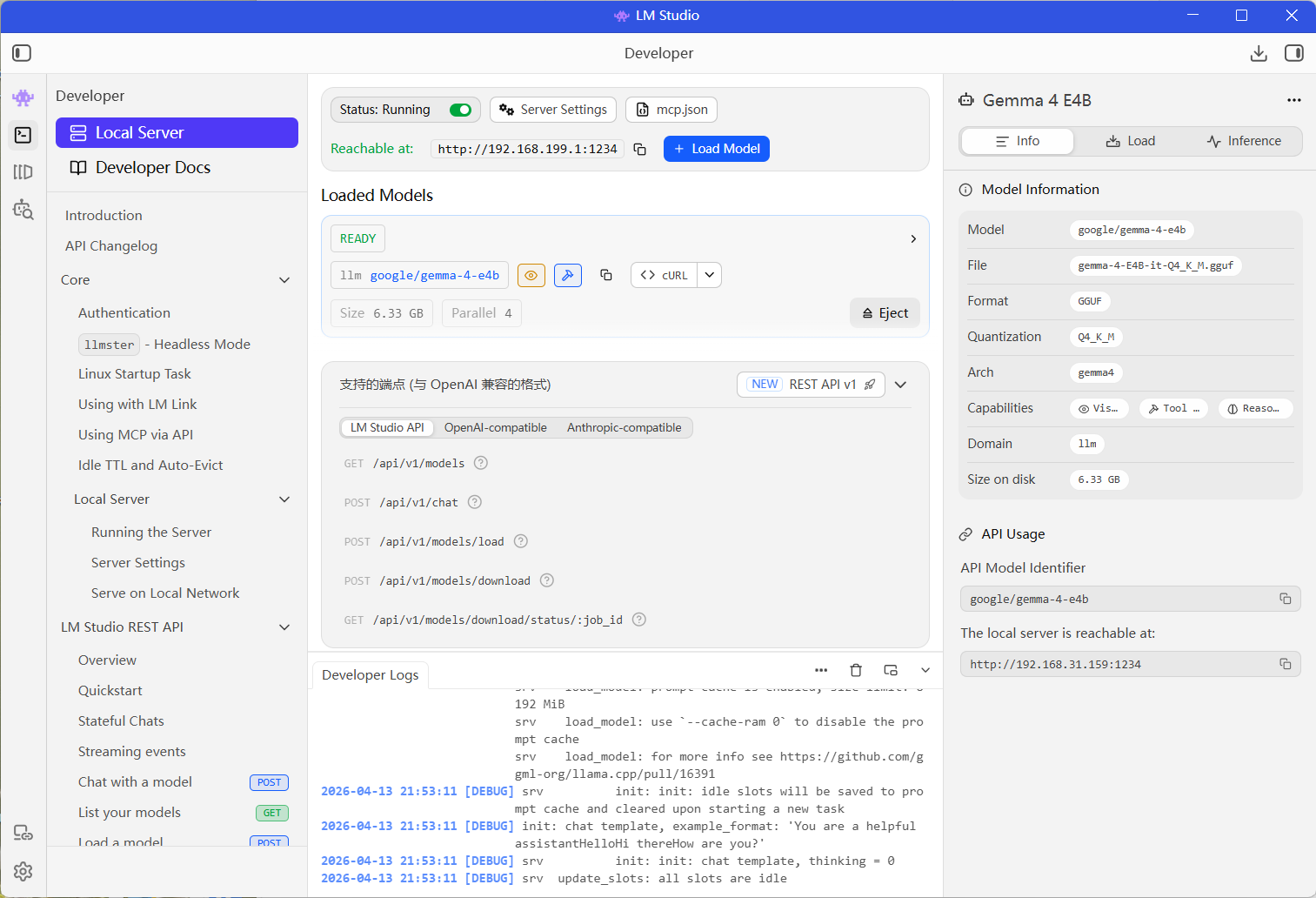This screenshot has height=898, width=1316.
Task: Toggle the Status: Running server switch
Action: click(460, 110)
